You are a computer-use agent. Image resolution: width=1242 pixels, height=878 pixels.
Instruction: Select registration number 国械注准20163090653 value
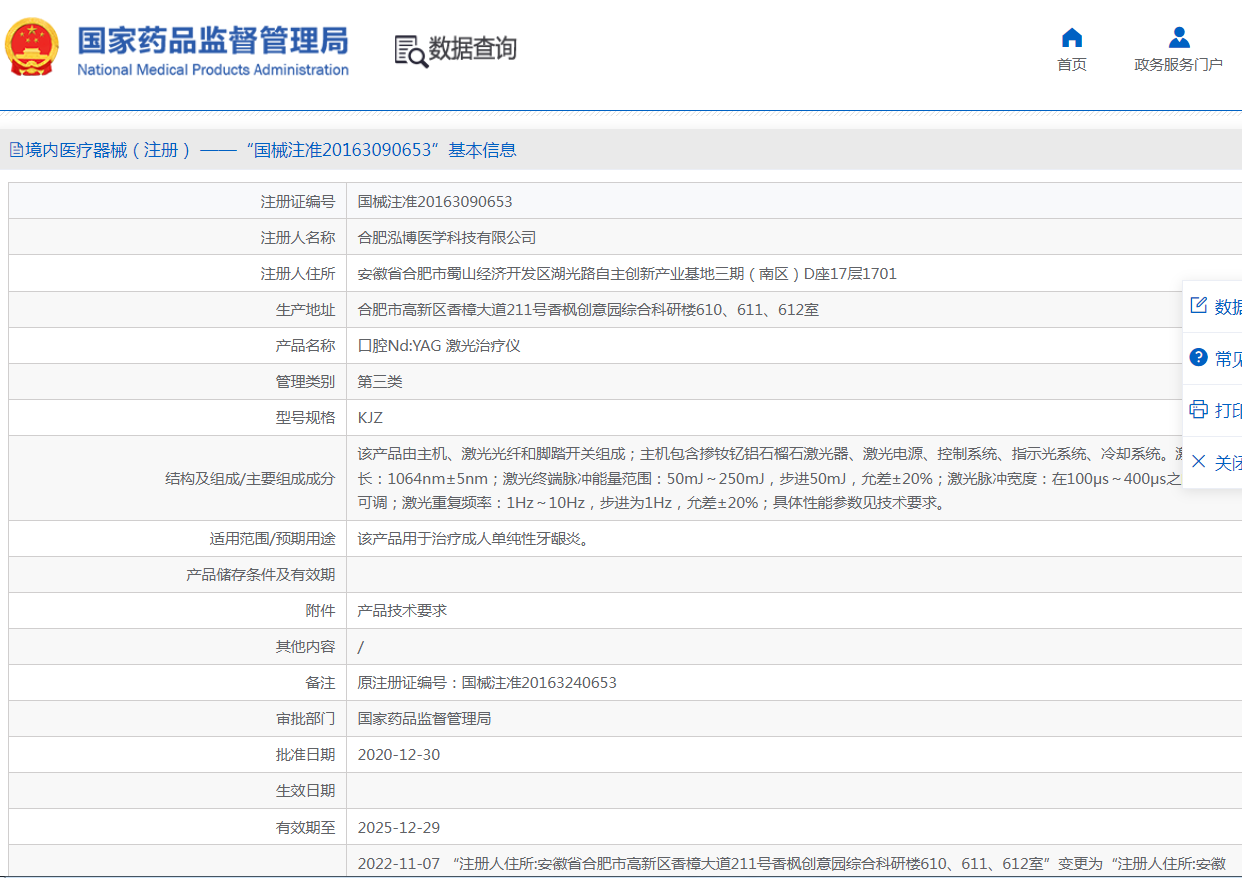(x=435, y=201)
